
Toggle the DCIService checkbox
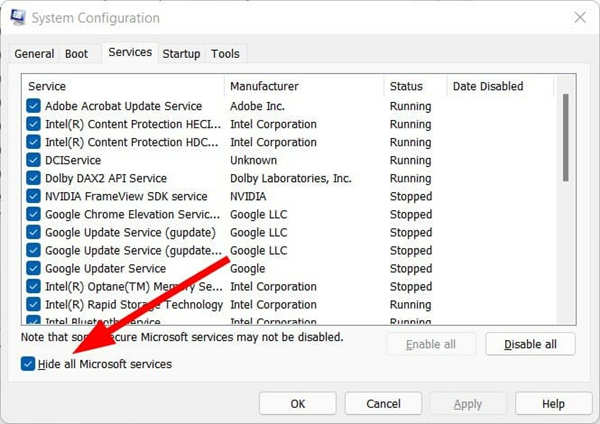(34, 160)
